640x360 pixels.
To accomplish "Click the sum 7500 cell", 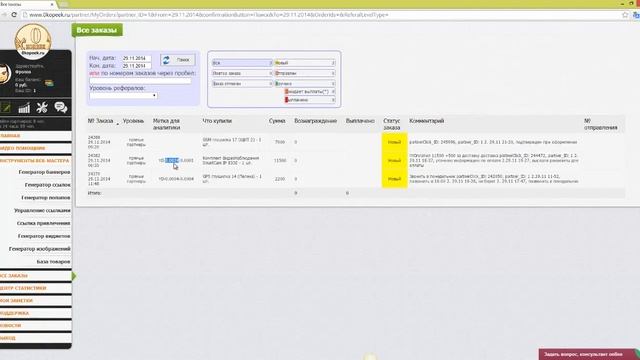I will coord(280,142).
